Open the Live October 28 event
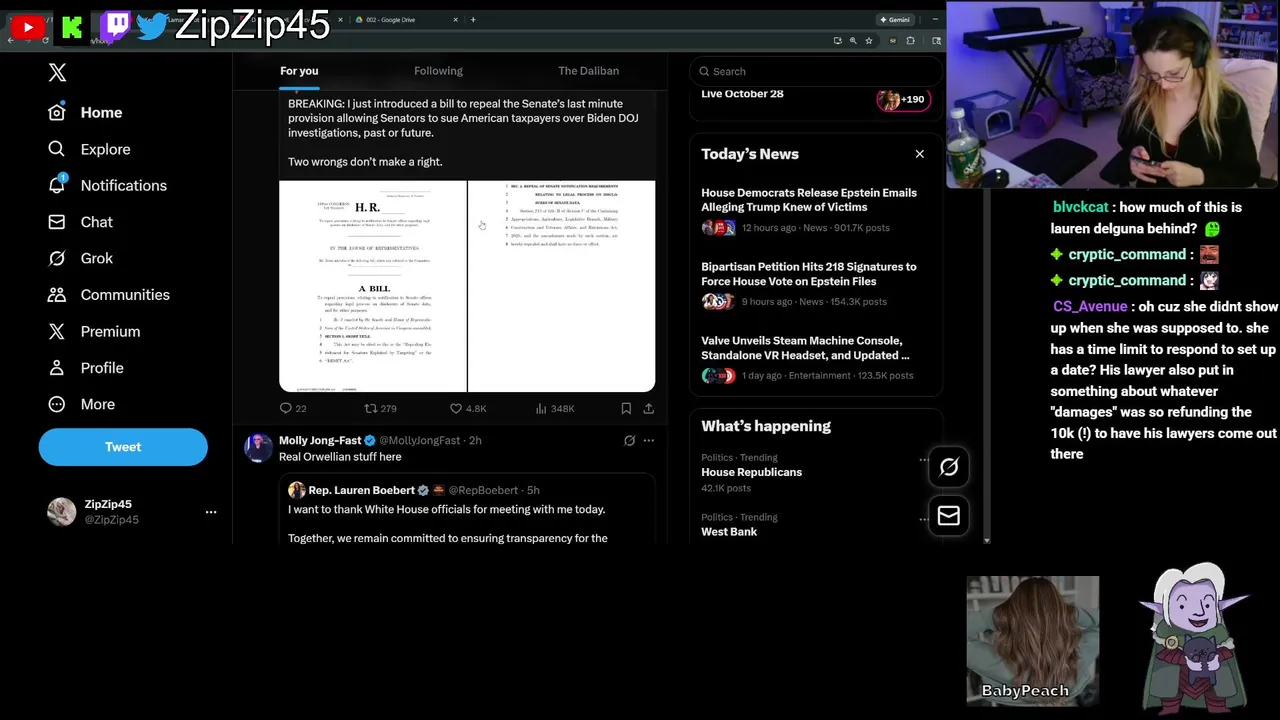This screenshot has width=1280, height=720. click(742, 94)
